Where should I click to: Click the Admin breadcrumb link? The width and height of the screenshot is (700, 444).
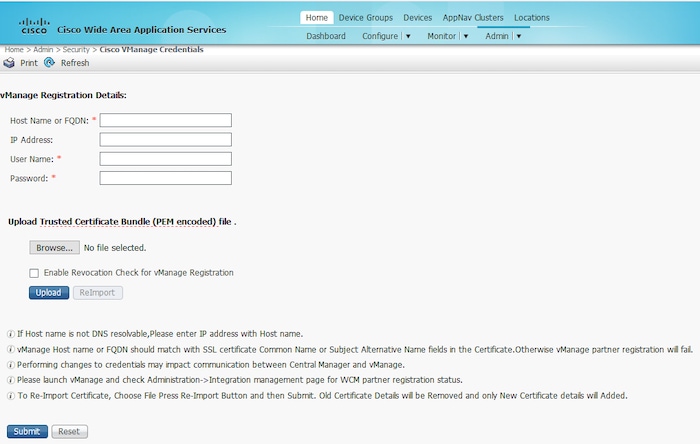point(43,50)
